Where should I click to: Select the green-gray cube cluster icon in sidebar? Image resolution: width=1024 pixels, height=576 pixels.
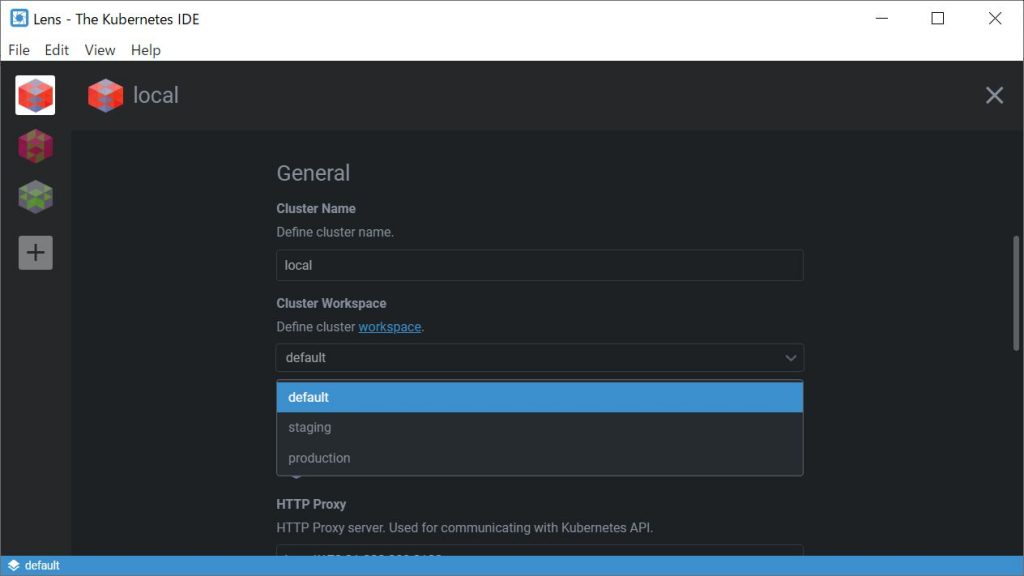[x=35, y=197]
